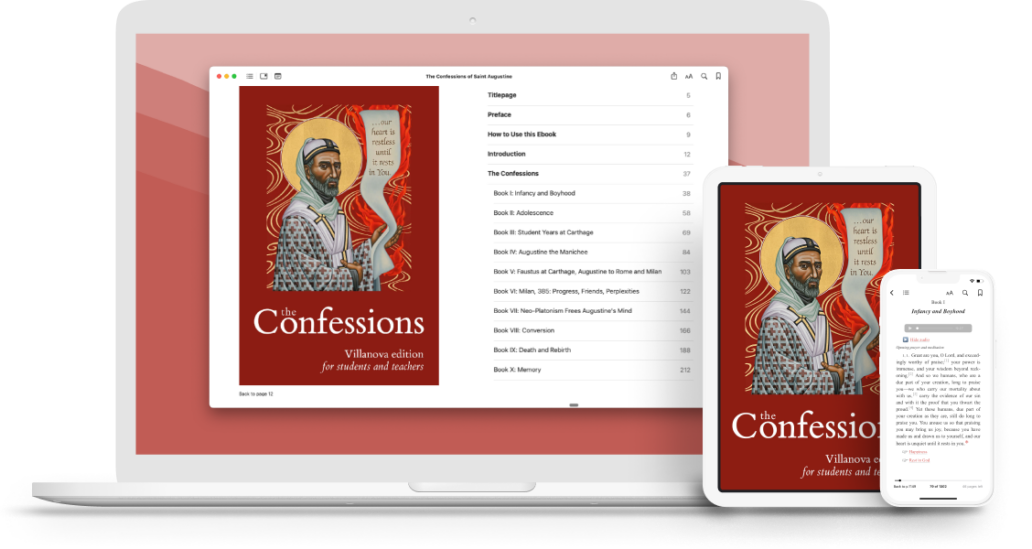Click Back to page 12 link in laptop
Viewport: 1032px width, 549px height.
256,394
